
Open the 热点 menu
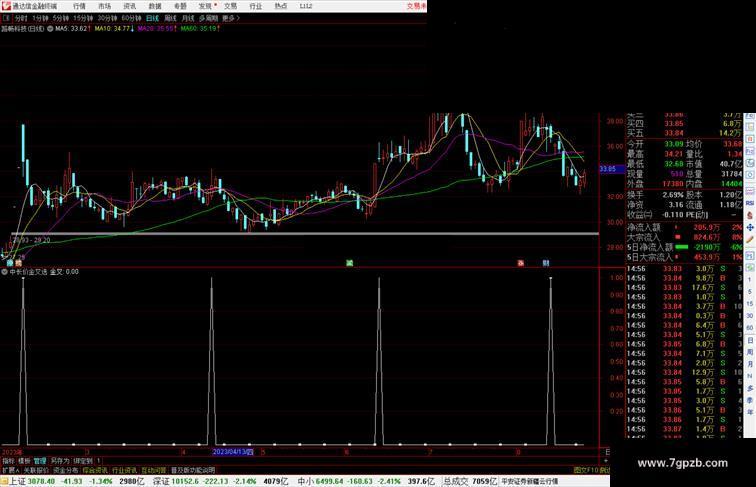point(281,6)
